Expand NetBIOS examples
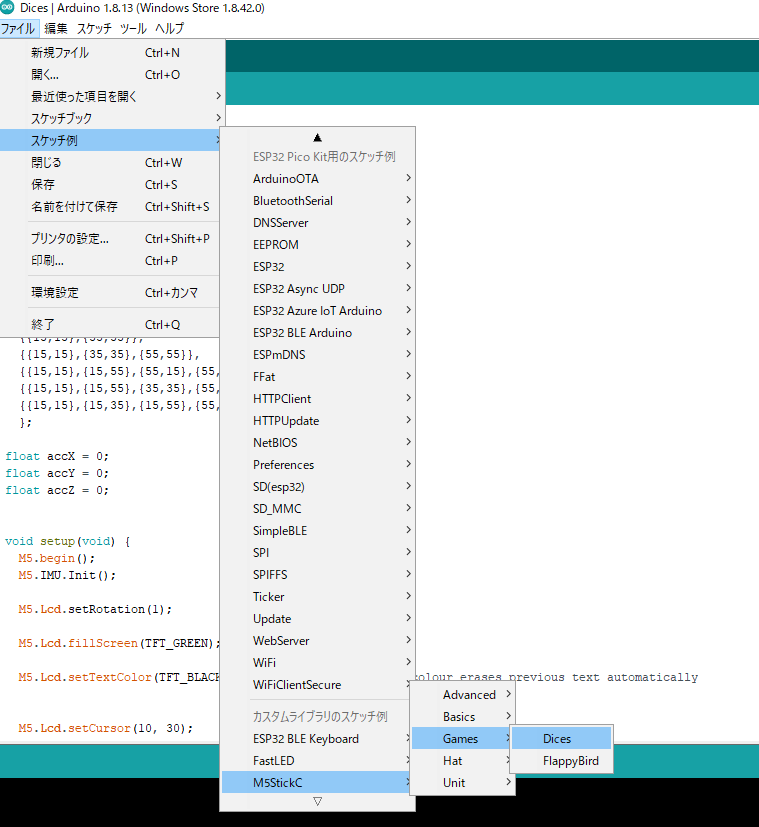759x827 pixels. pyautogui.click(x=318, y=443)
